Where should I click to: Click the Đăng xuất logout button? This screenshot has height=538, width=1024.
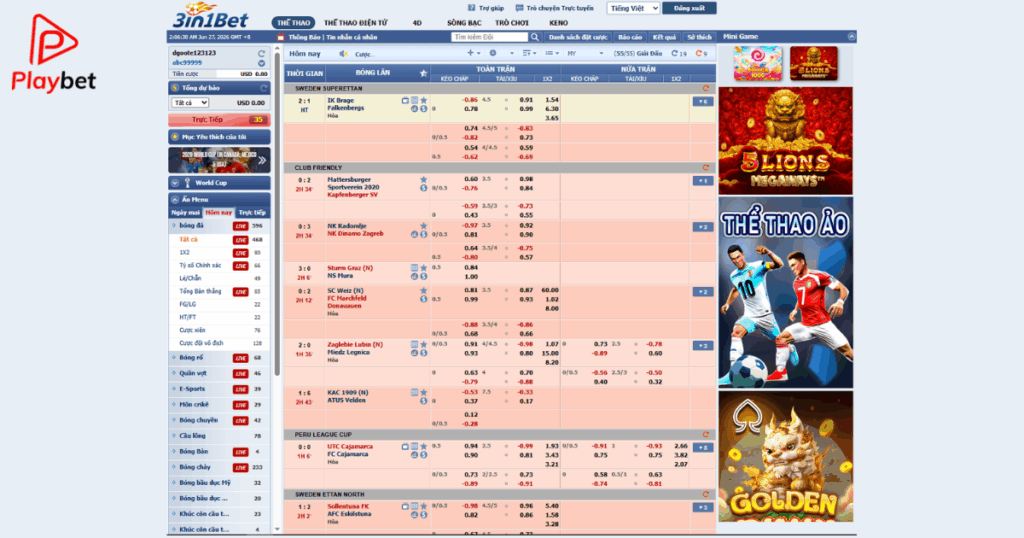[689, 8]
